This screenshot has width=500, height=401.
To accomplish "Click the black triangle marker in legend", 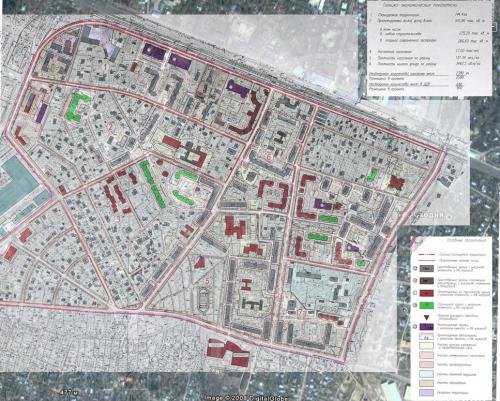I will 426,317.
